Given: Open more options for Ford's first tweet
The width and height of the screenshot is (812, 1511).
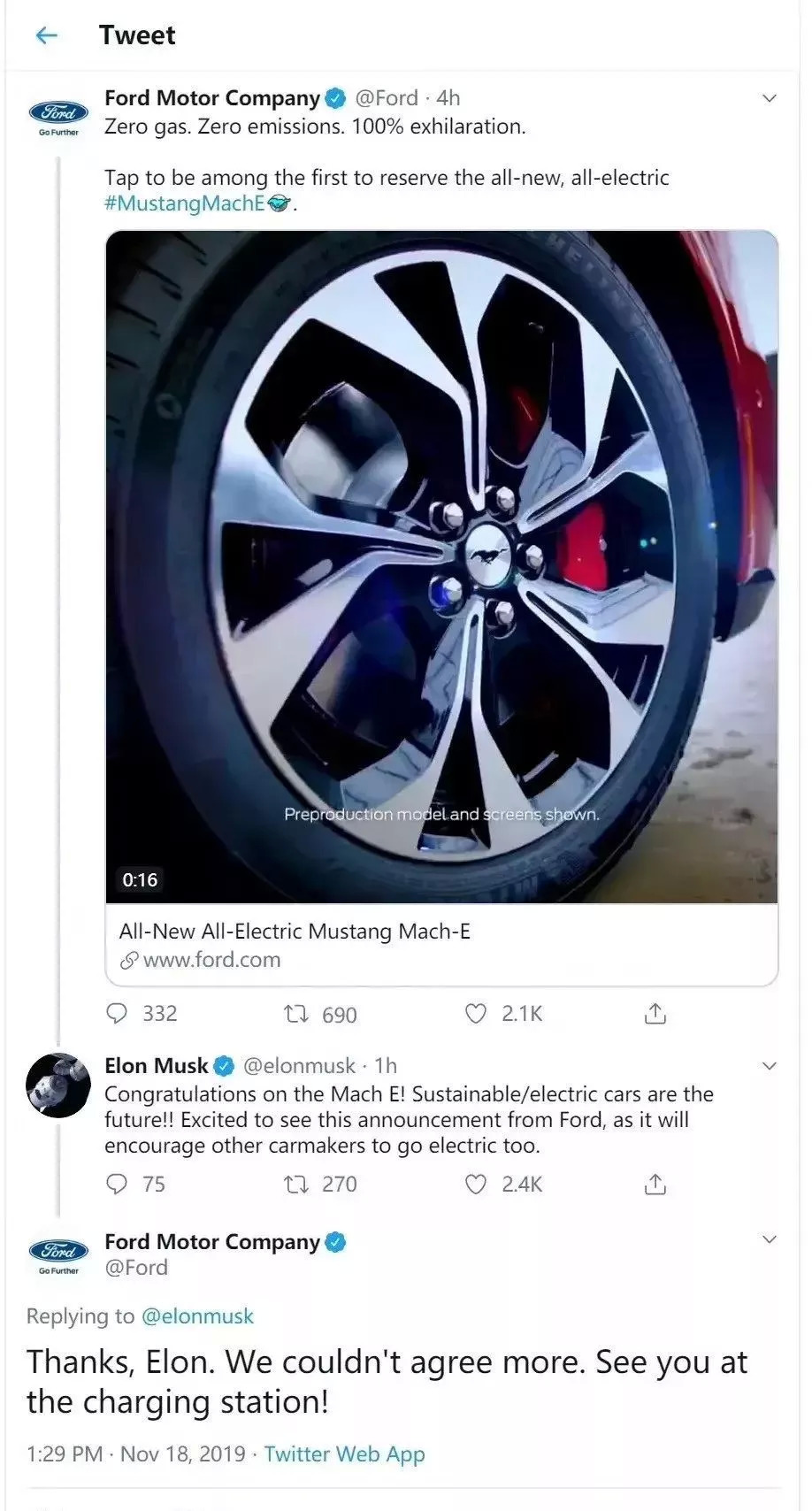Looking at the screenshot, I should point(770,98).
